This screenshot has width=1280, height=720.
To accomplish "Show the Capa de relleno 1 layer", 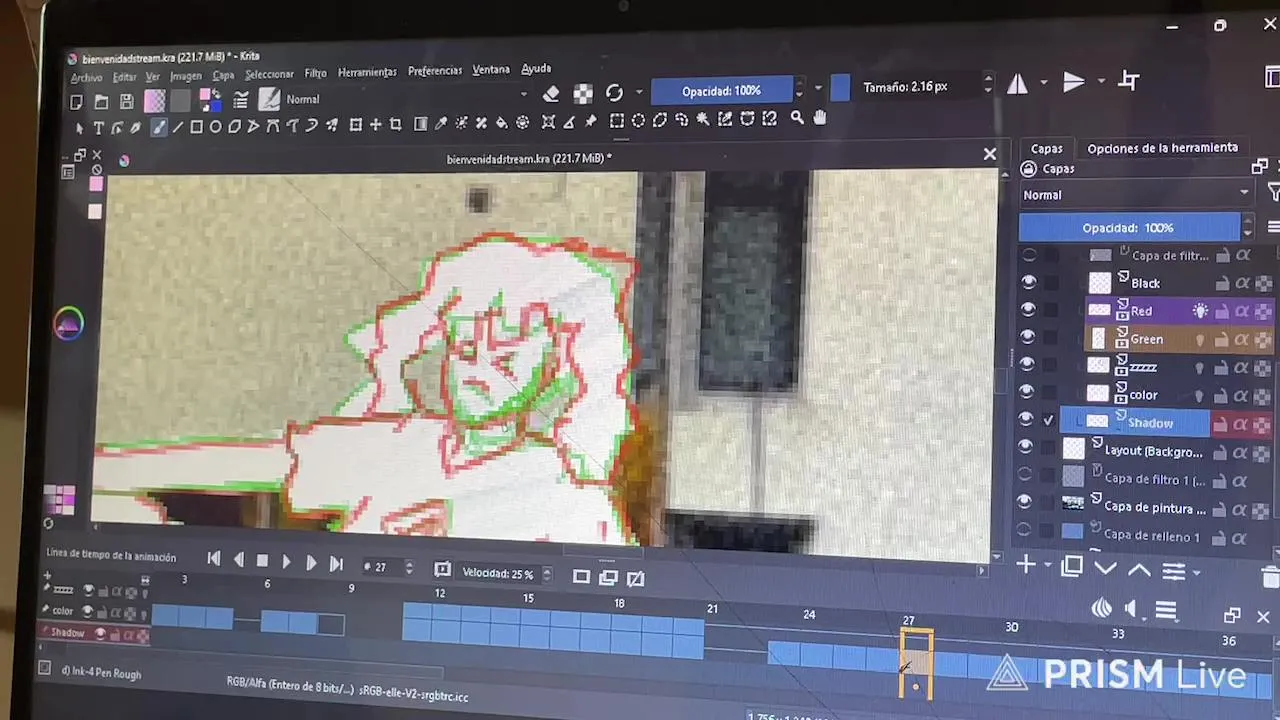I will tap(1024, 530).
